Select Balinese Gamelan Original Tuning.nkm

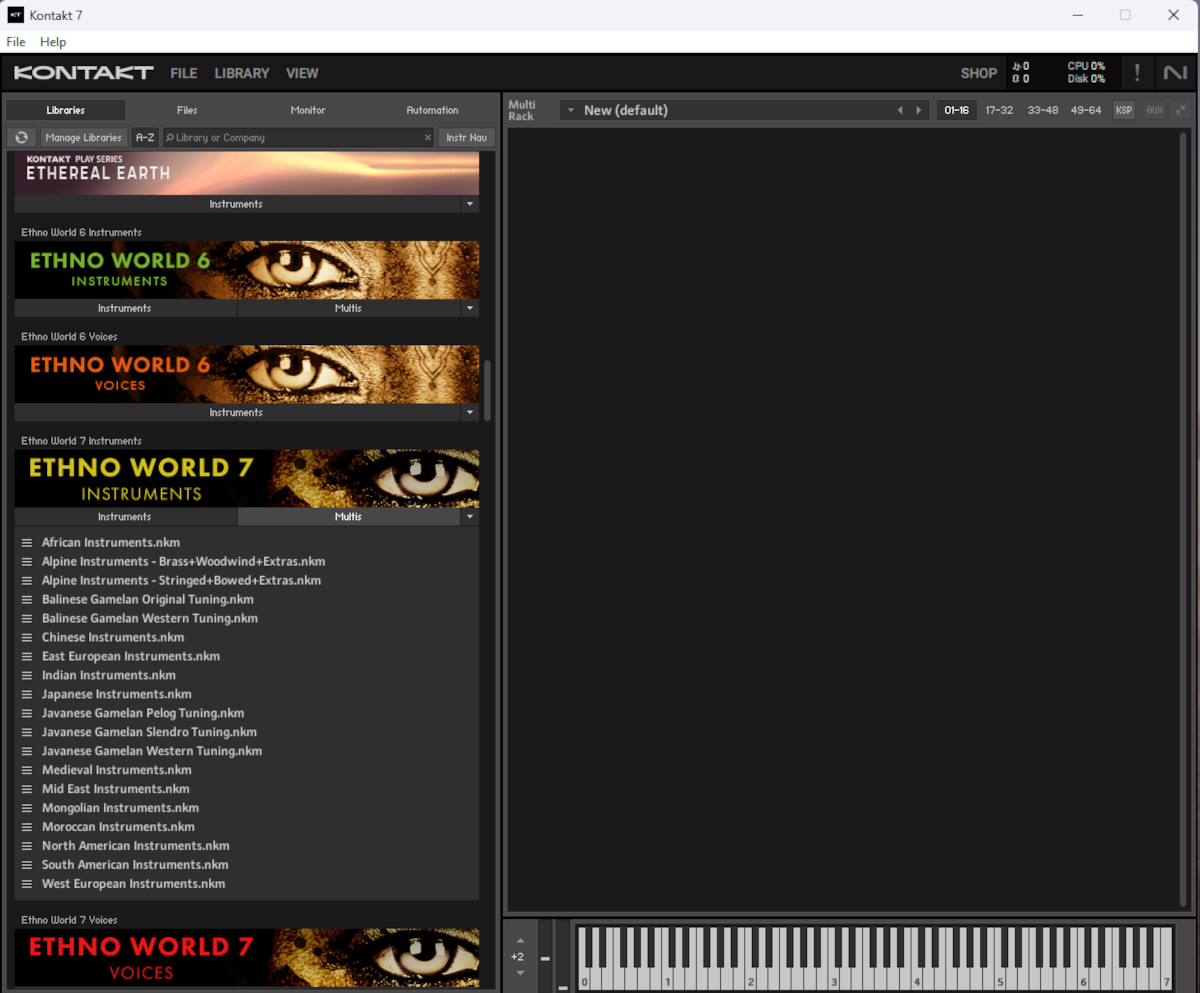point(148,600)
